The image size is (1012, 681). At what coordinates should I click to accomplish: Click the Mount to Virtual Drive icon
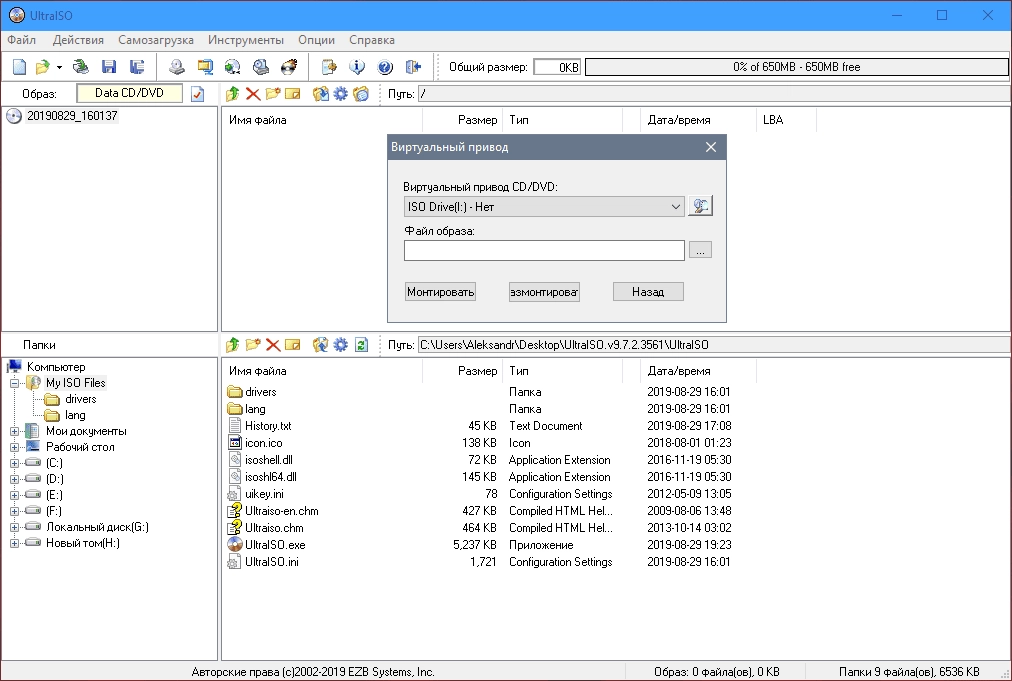261,66
